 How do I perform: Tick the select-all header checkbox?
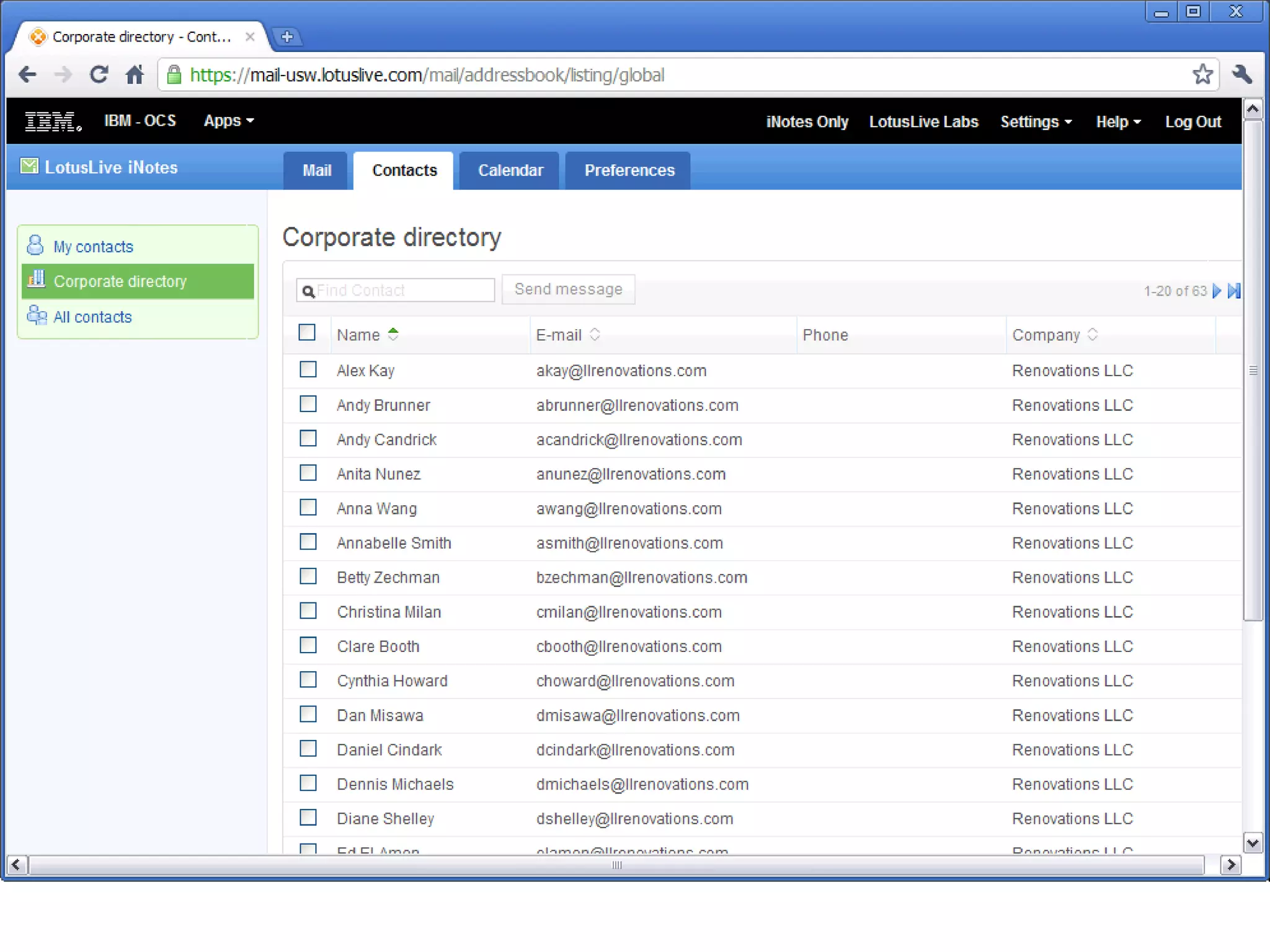(x=307, y=333)
